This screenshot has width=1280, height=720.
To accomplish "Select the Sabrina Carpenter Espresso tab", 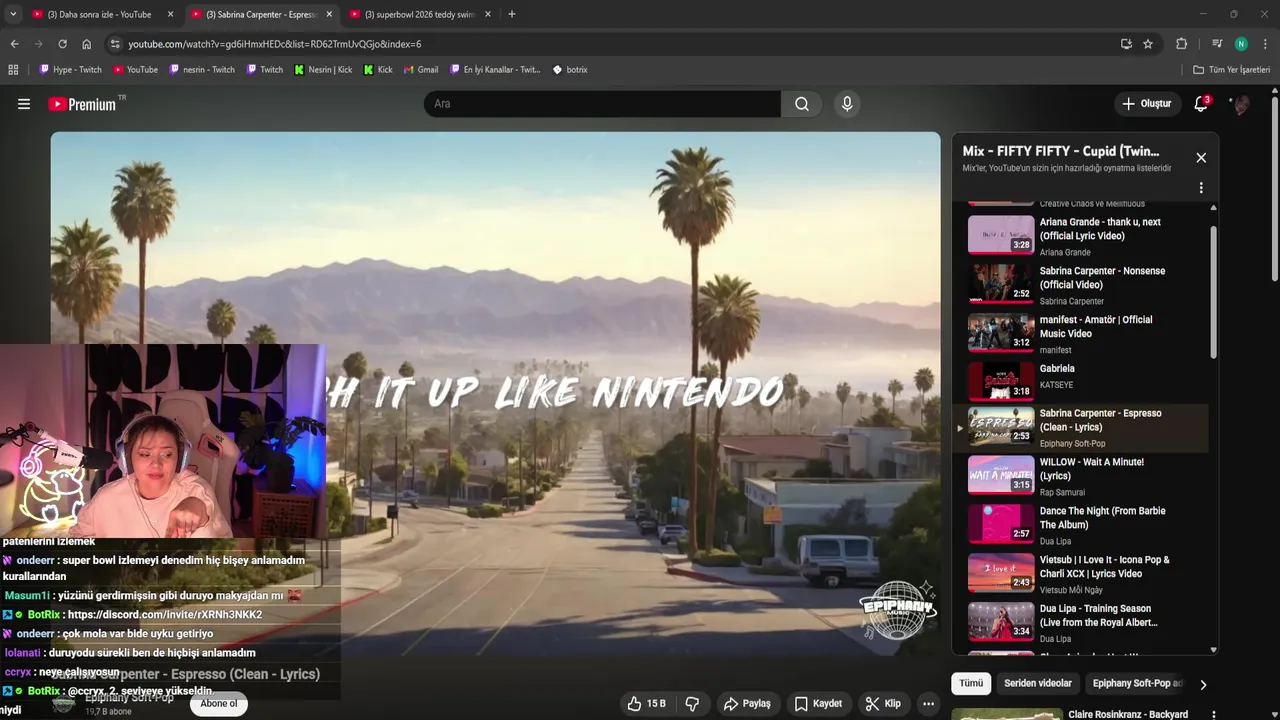I will (x=260, y=15).
